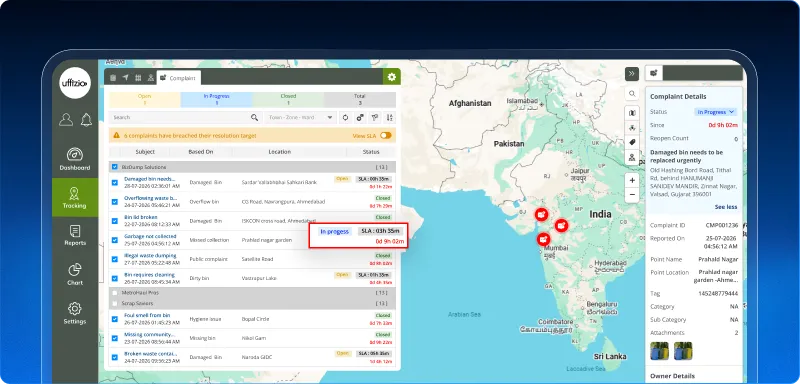The image size is (800, 384).
Task: Click the sort order icon in toolbar
Action: [390, 117]
